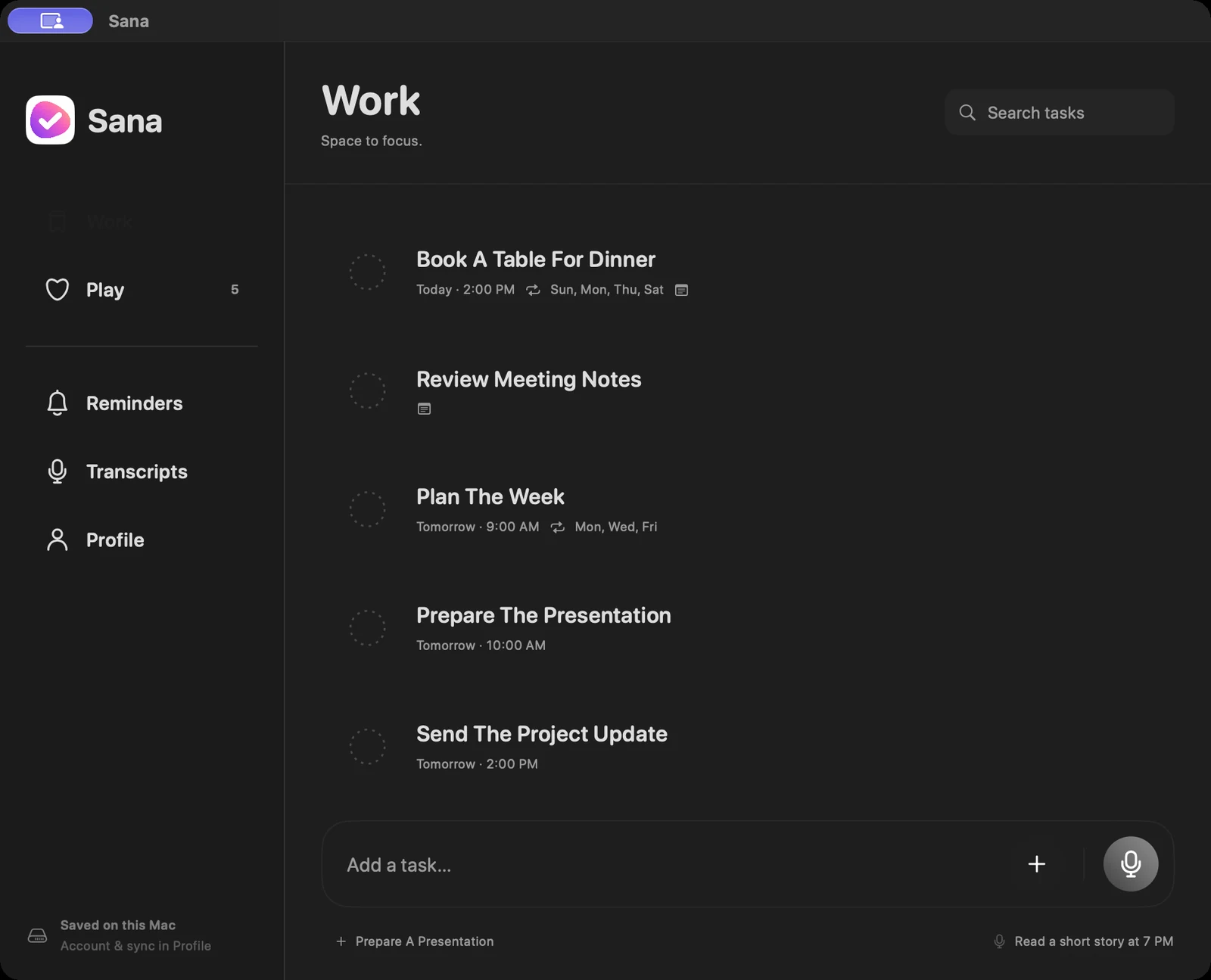Image resolution: width=1211 pixels, height=980 pixels.
Task: Complete the Plan The Week task
Action: click(x=367, y=509)
